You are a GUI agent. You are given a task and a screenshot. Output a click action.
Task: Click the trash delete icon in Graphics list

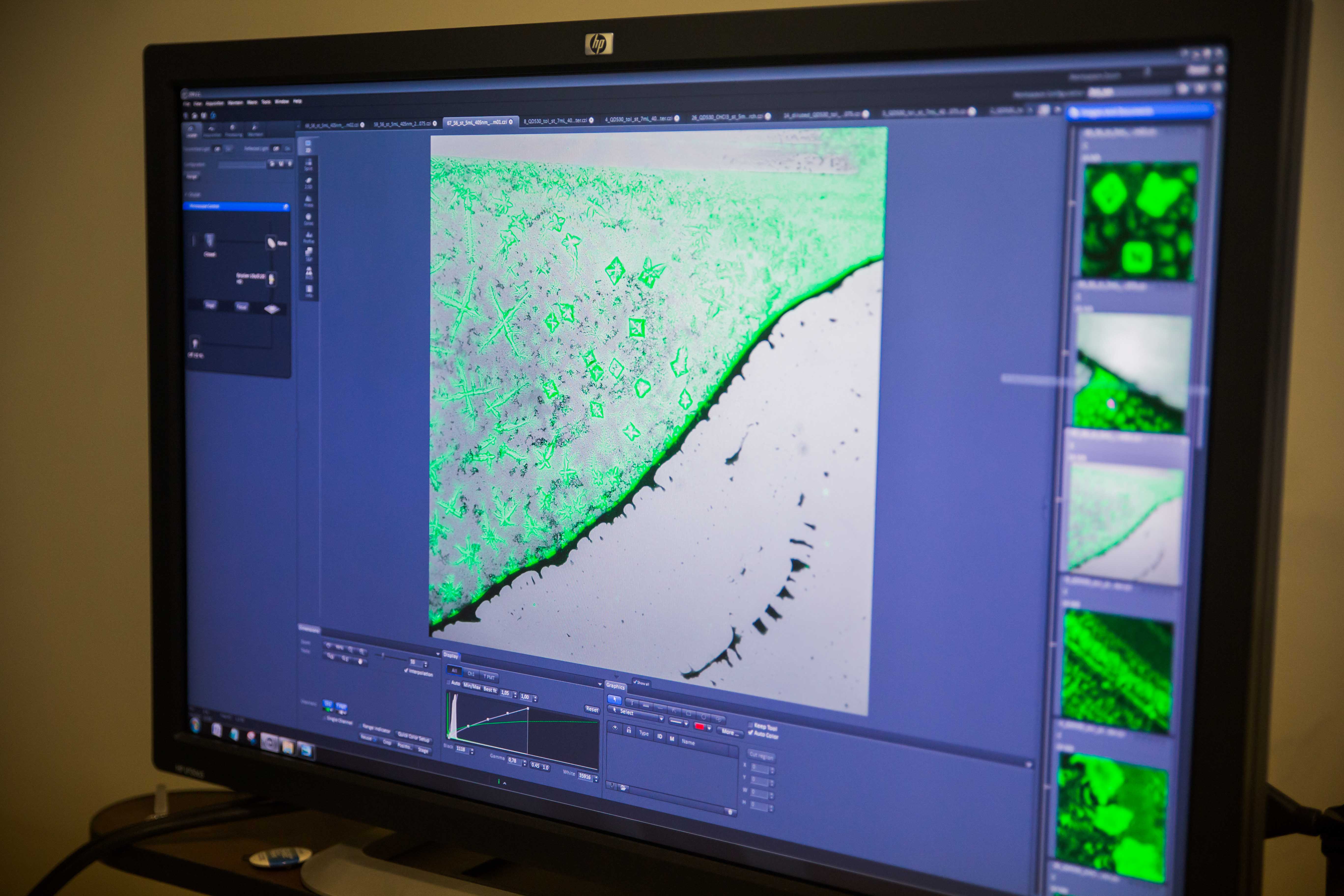(x=730, y=812)
